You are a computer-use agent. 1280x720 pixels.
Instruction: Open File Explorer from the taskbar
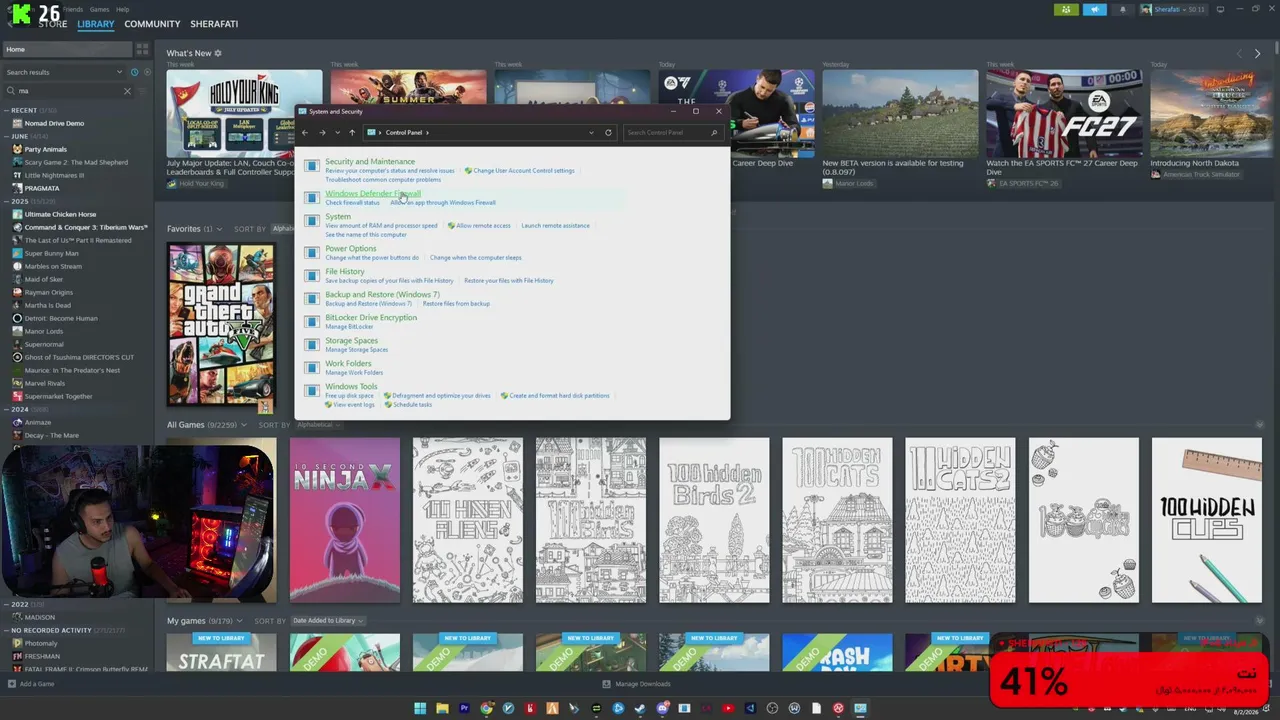coord(442,708)
